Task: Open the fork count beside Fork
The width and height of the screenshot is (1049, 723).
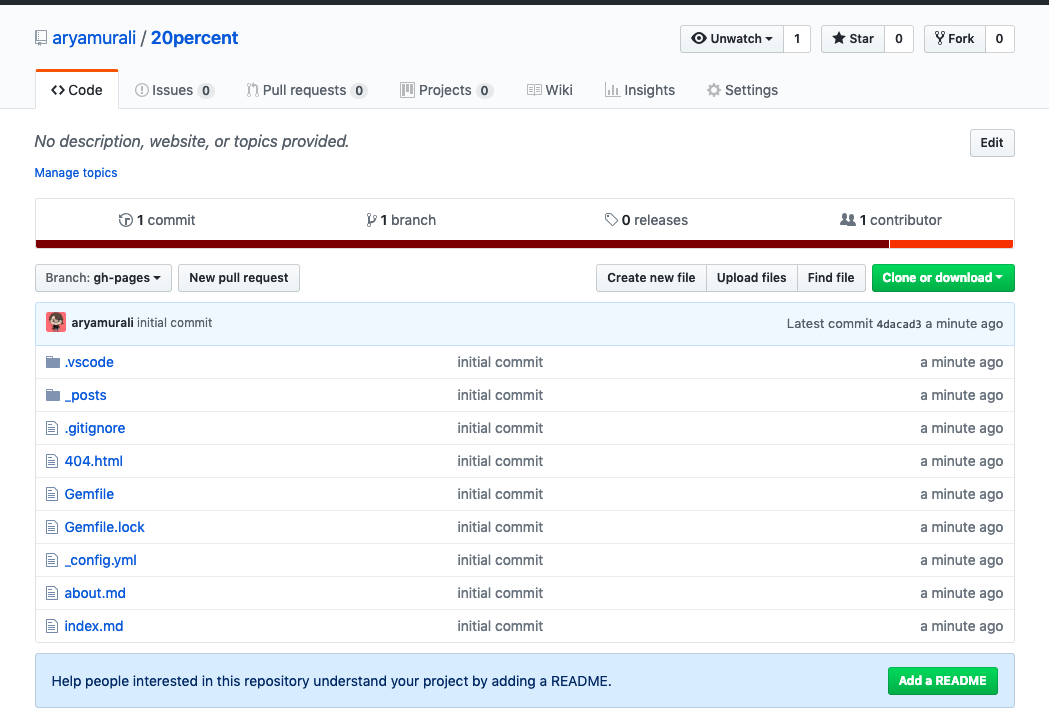Action: coord(999,39)
